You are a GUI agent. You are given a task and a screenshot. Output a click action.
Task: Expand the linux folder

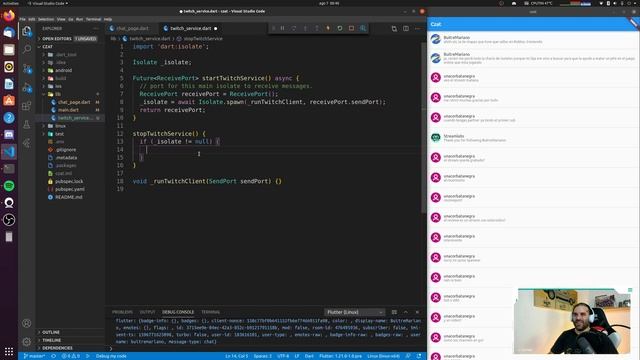click(70, 126)
